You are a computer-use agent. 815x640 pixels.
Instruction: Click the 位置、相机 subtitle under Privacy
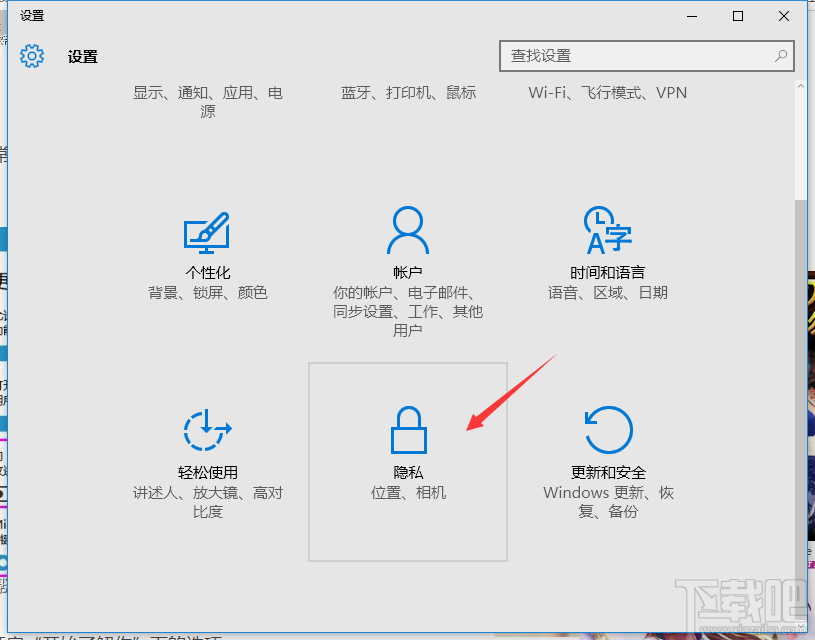(x=408, y=494)
